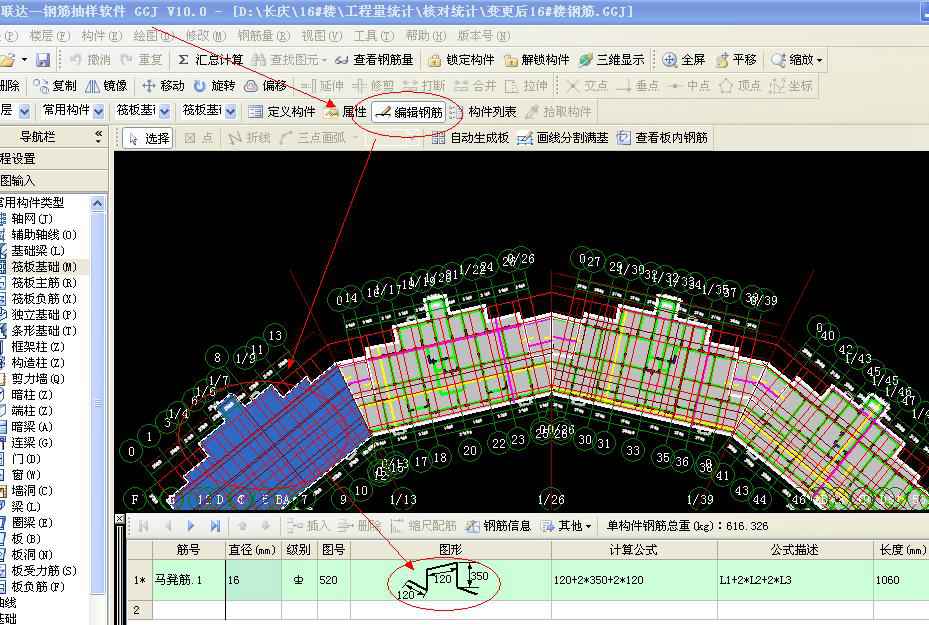The width and height of the screenshot is (929, 625).
Task: Activate the 选择 selection tool
Action: click(149, 138)
